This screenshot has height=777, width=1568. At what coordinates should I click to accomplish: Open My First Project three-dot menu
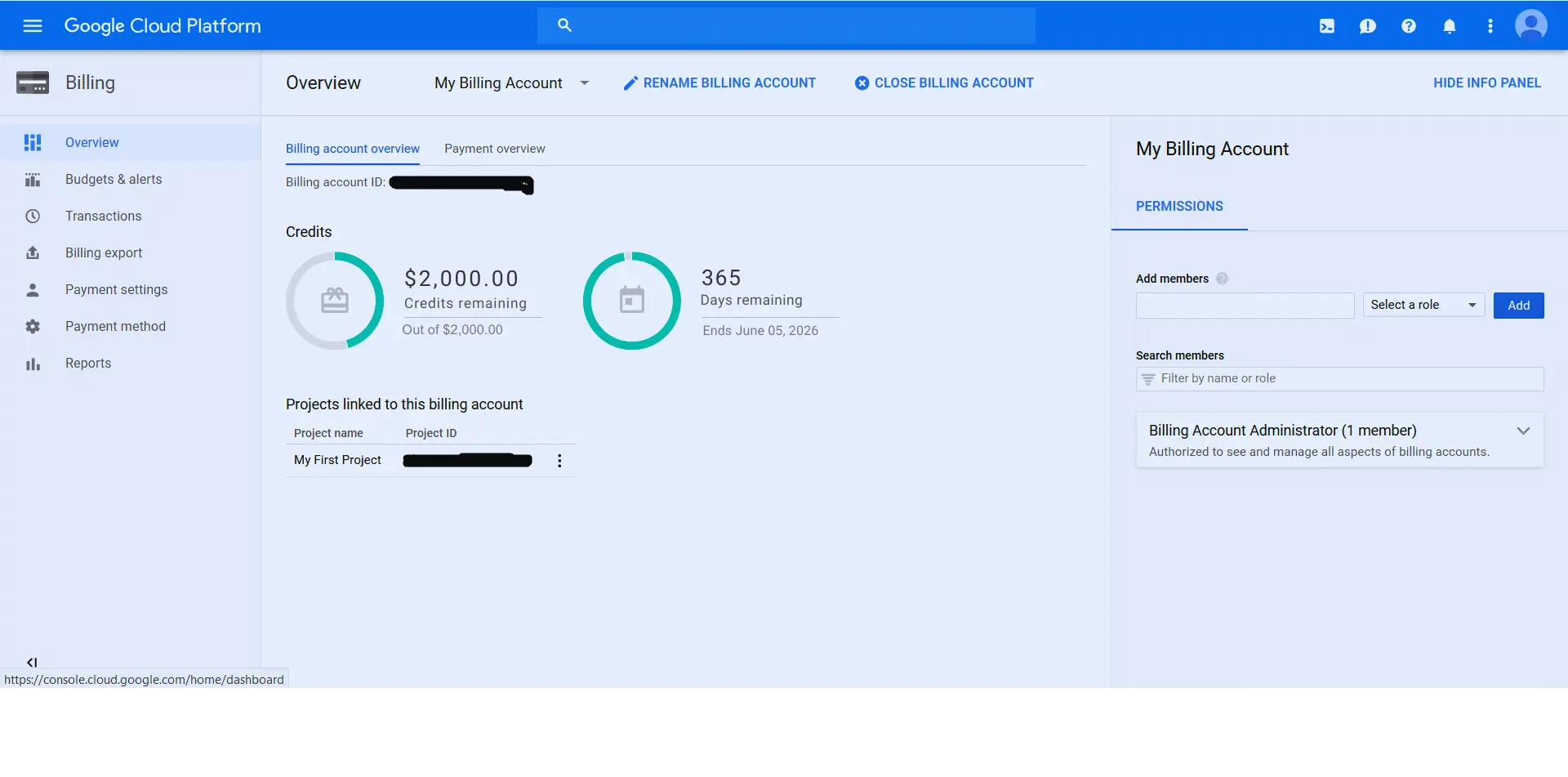tap(559, 461)
